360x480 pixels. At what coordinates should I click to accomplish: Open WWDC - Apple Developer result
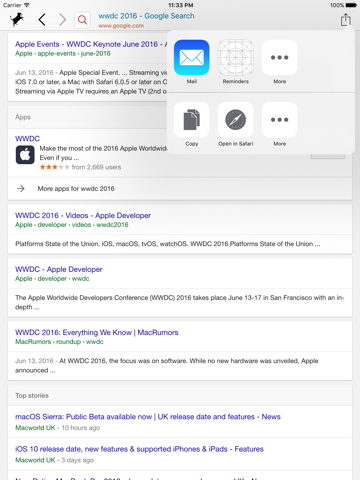[59, 269]
